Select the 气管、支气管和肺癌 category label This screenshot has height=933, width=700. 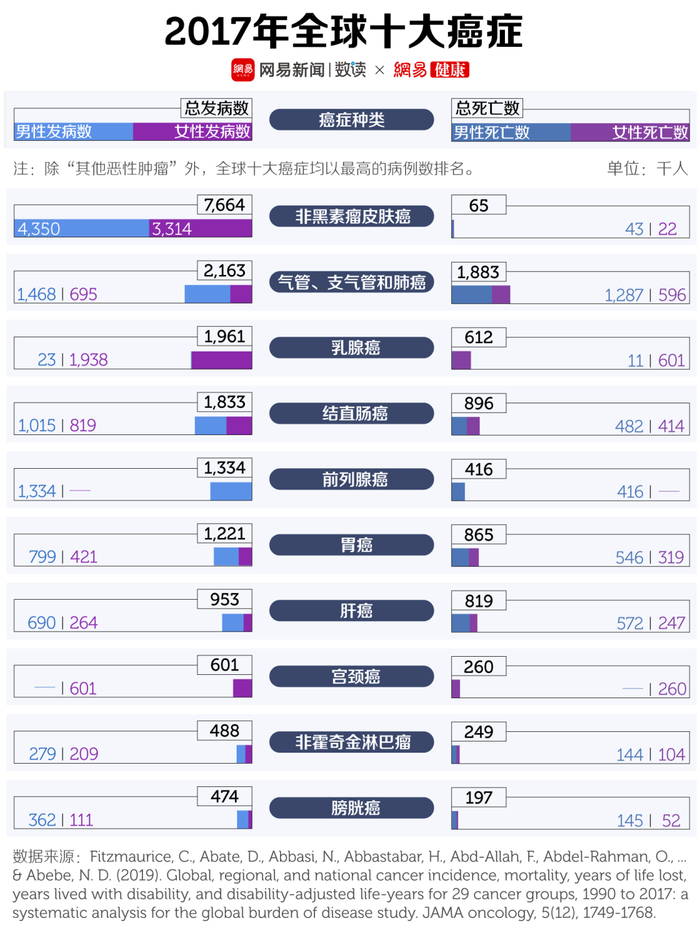point(352,282)
